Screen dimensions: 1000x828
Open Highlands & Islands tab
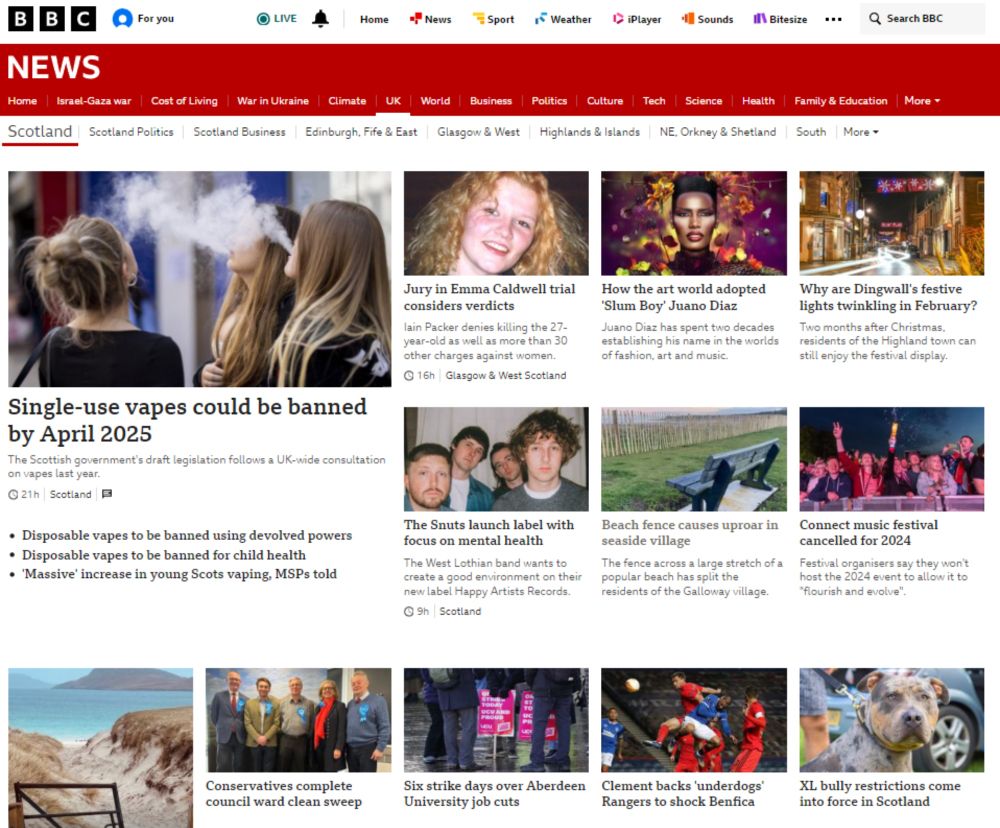[589, 132]
